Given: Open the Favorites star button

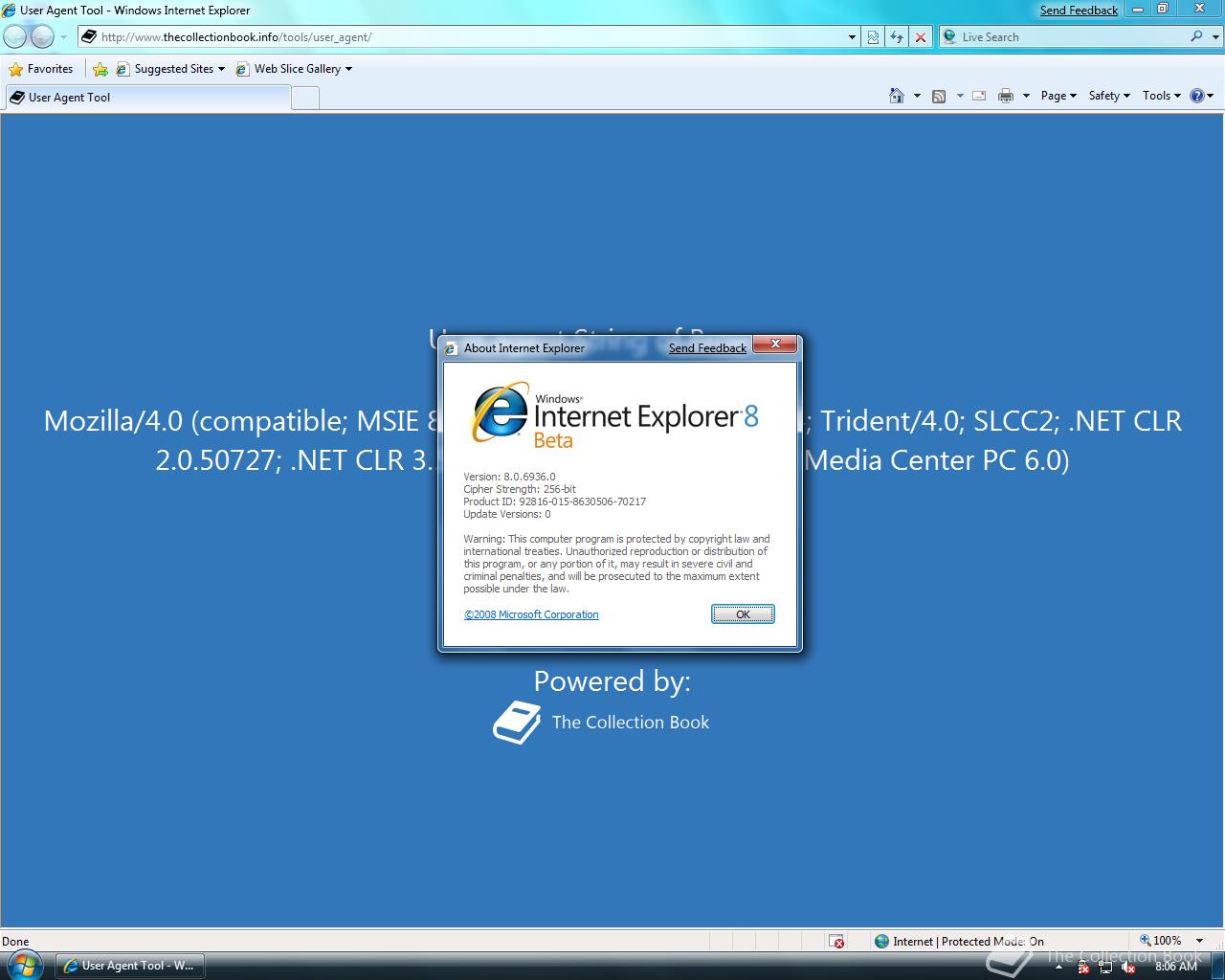Looking at the screenshot, I should (x=41, y=69).
